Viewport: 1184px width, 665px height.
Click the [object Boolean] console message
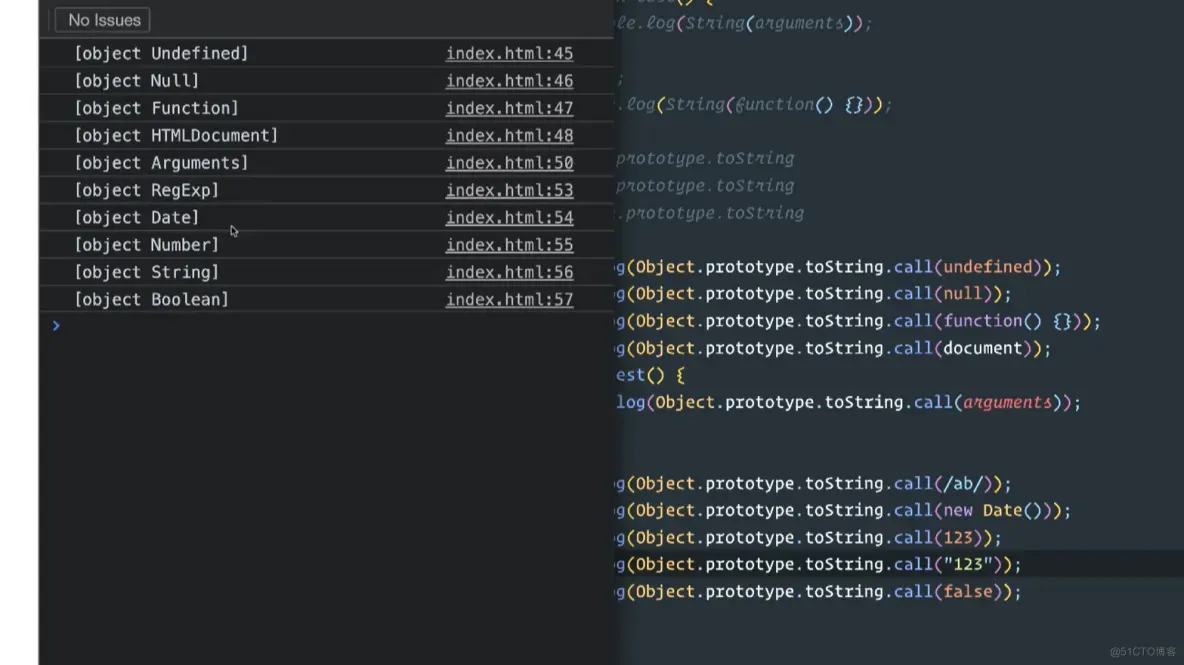(151, 300)
